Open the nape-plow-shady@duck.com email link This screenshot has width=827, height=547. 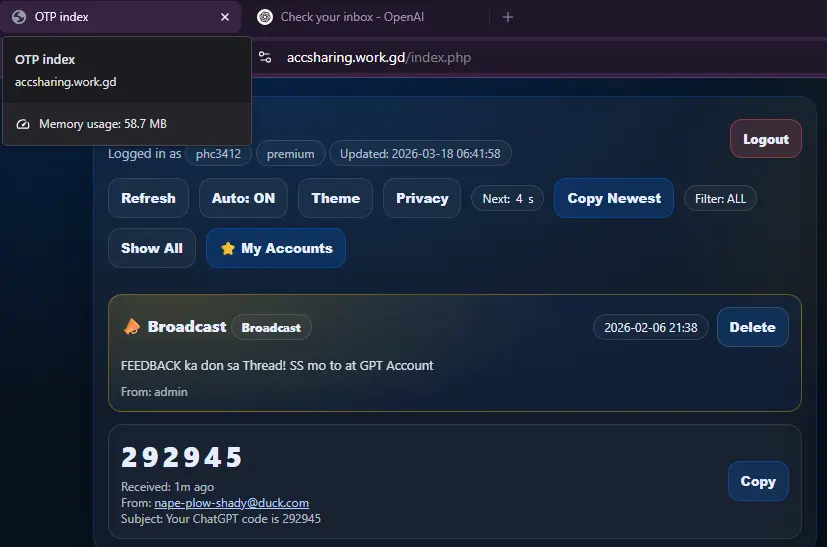pos(232,503)
